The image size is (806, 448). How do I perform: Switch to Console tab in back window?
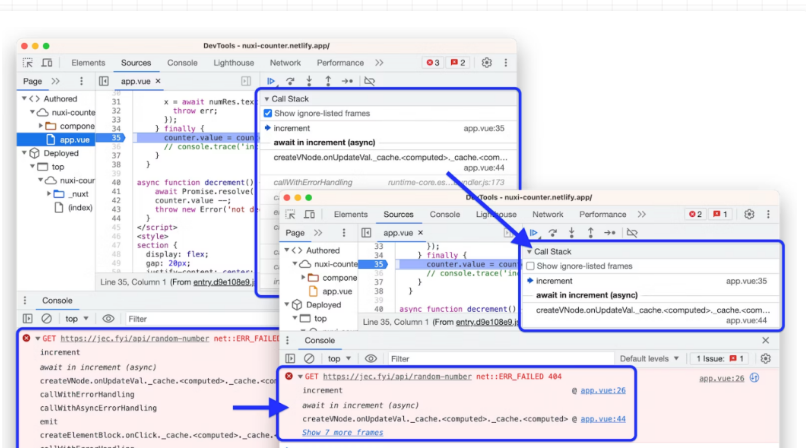(182, 63)
